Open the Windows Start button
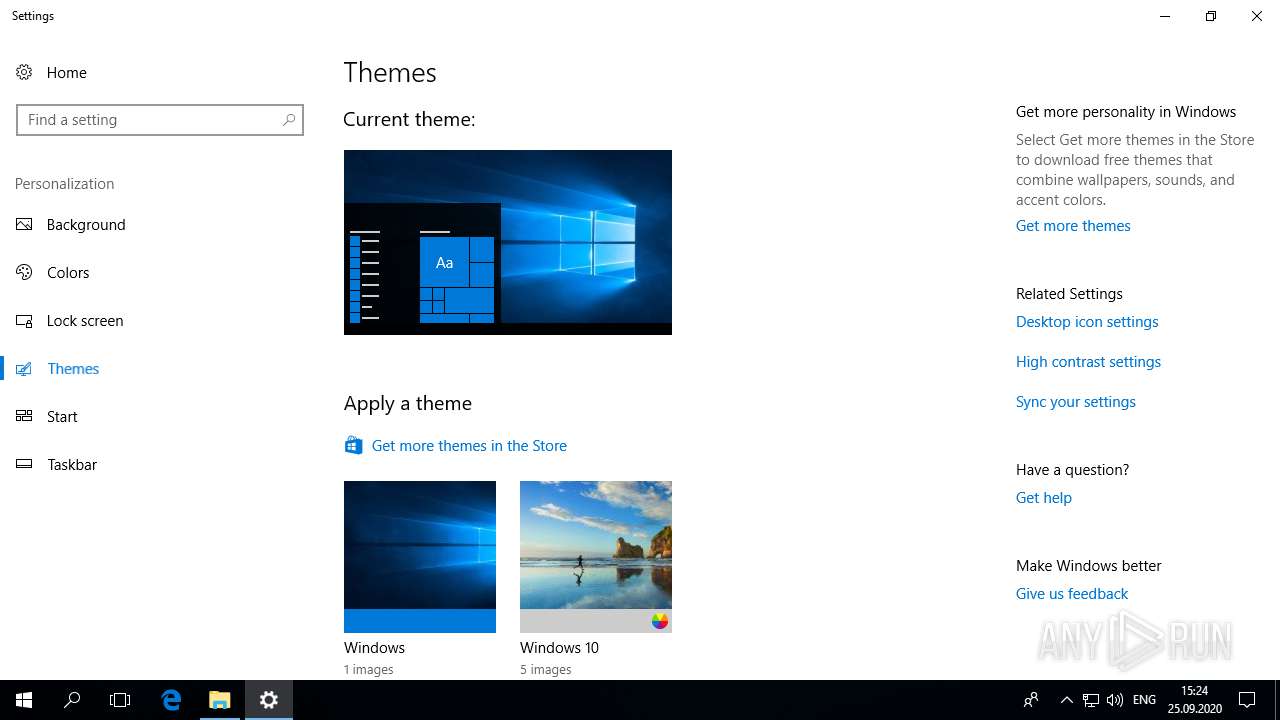The width and height of the screenshot is (1280, 720). (x=24, y=700)
